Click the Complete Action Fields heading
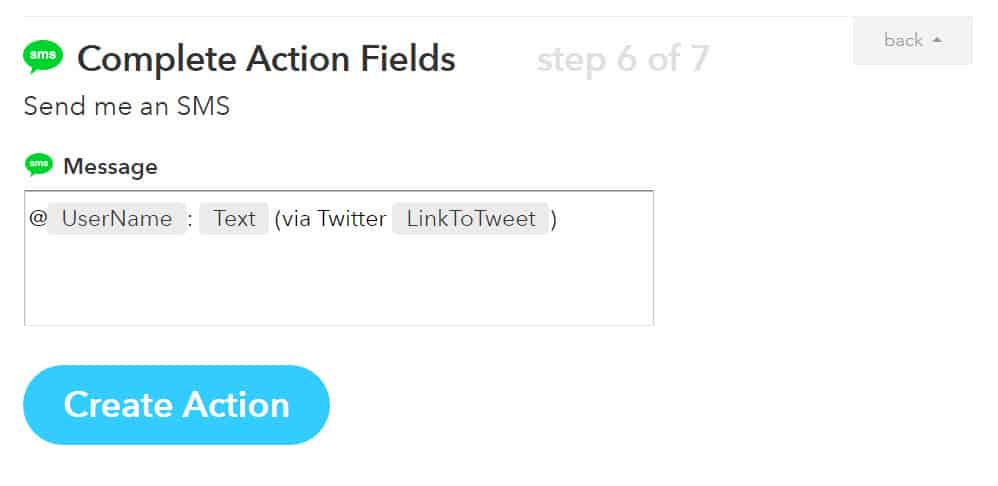Image resolution: width=998 pixels, height=486 pixels. (x=266, y=60)
